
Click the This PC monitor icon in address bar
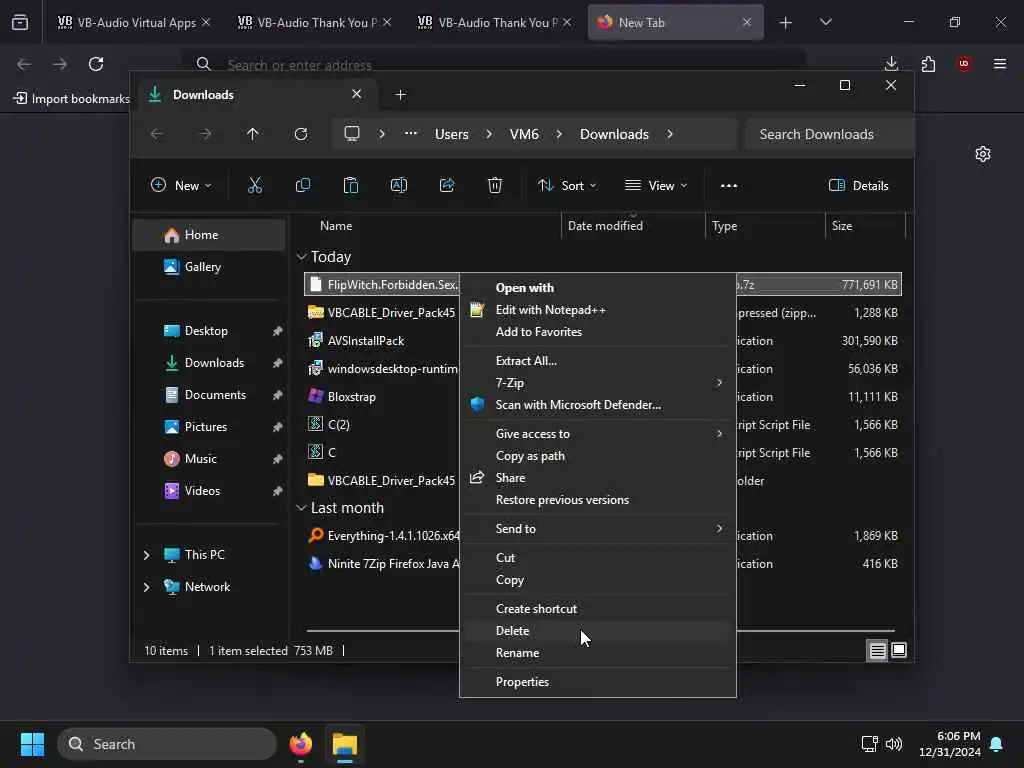[x=352, y=134]
